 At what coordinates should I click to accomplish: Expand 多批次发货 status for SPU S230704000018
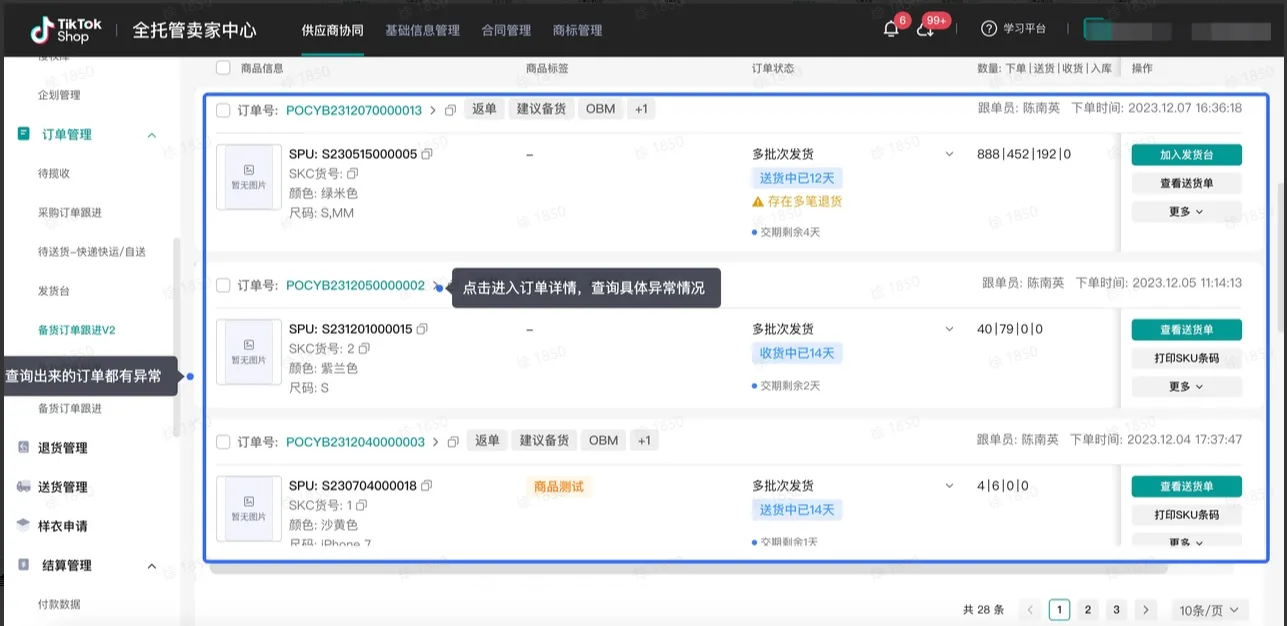(x=949, y=486)
